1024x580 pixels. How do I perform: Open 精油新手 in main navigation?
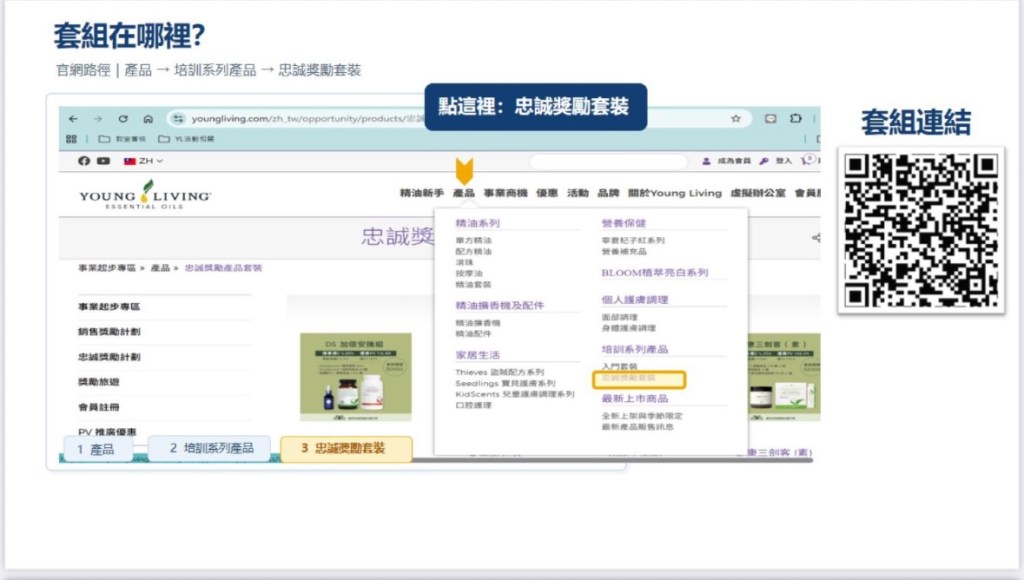coord(421,193)
